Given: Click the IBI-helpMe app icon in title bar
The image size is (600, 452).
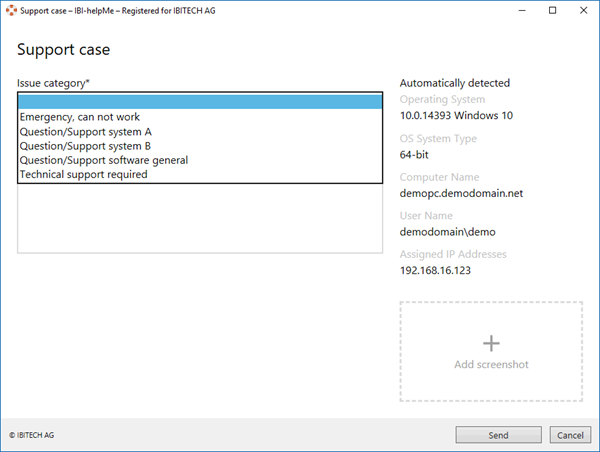Looking at the screenshot, I should pyautogui.click(x=11, y=10).
